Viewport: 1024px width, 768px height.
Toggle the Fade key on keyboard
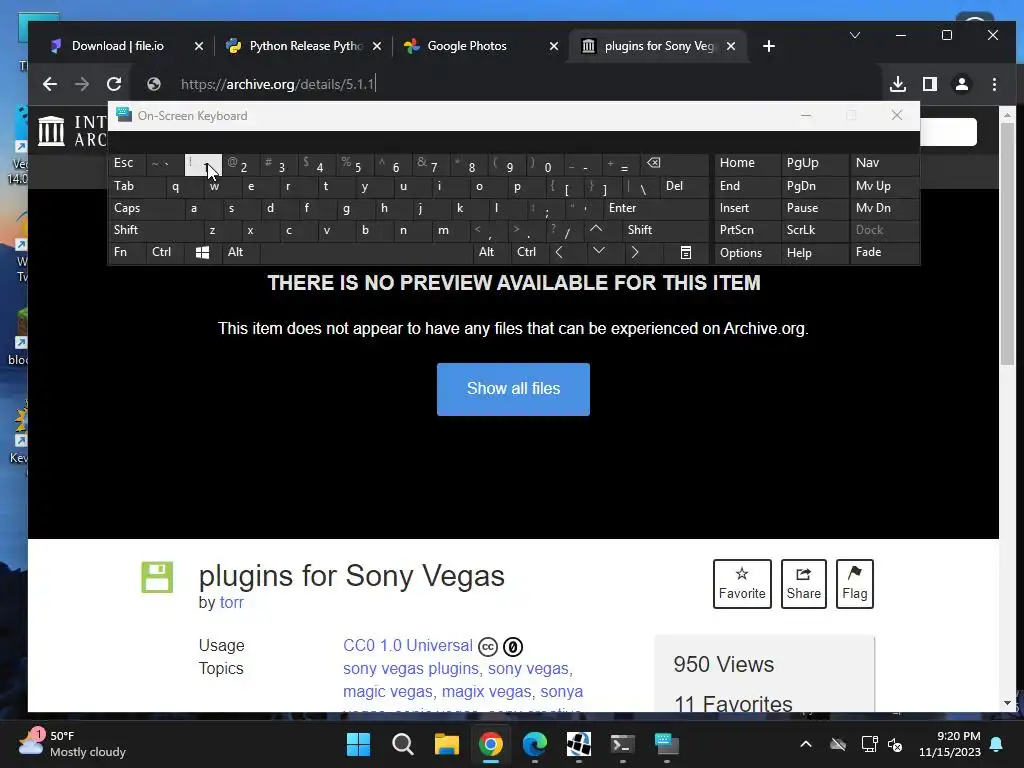tap(884, 252)
